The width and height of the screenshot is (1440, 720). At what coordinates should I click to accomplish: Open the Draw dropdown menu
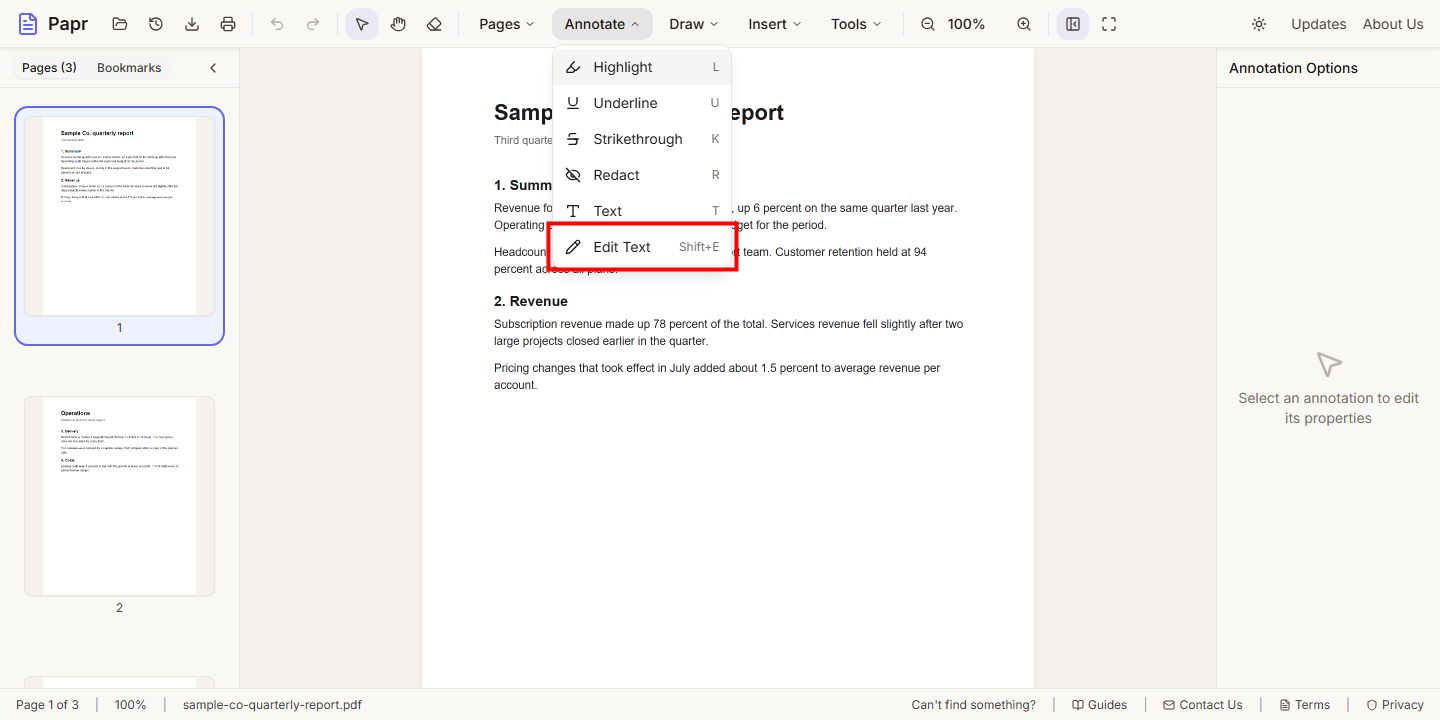[694, 24]
